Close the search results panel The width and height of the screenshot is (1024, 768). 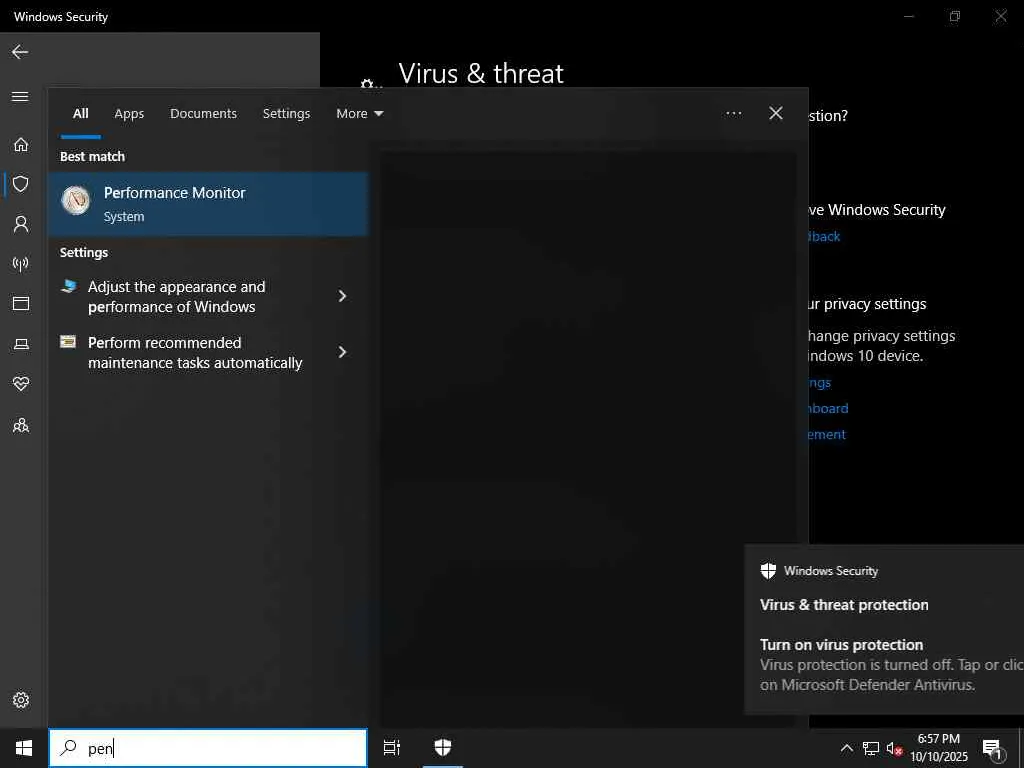tap(776, 114)
